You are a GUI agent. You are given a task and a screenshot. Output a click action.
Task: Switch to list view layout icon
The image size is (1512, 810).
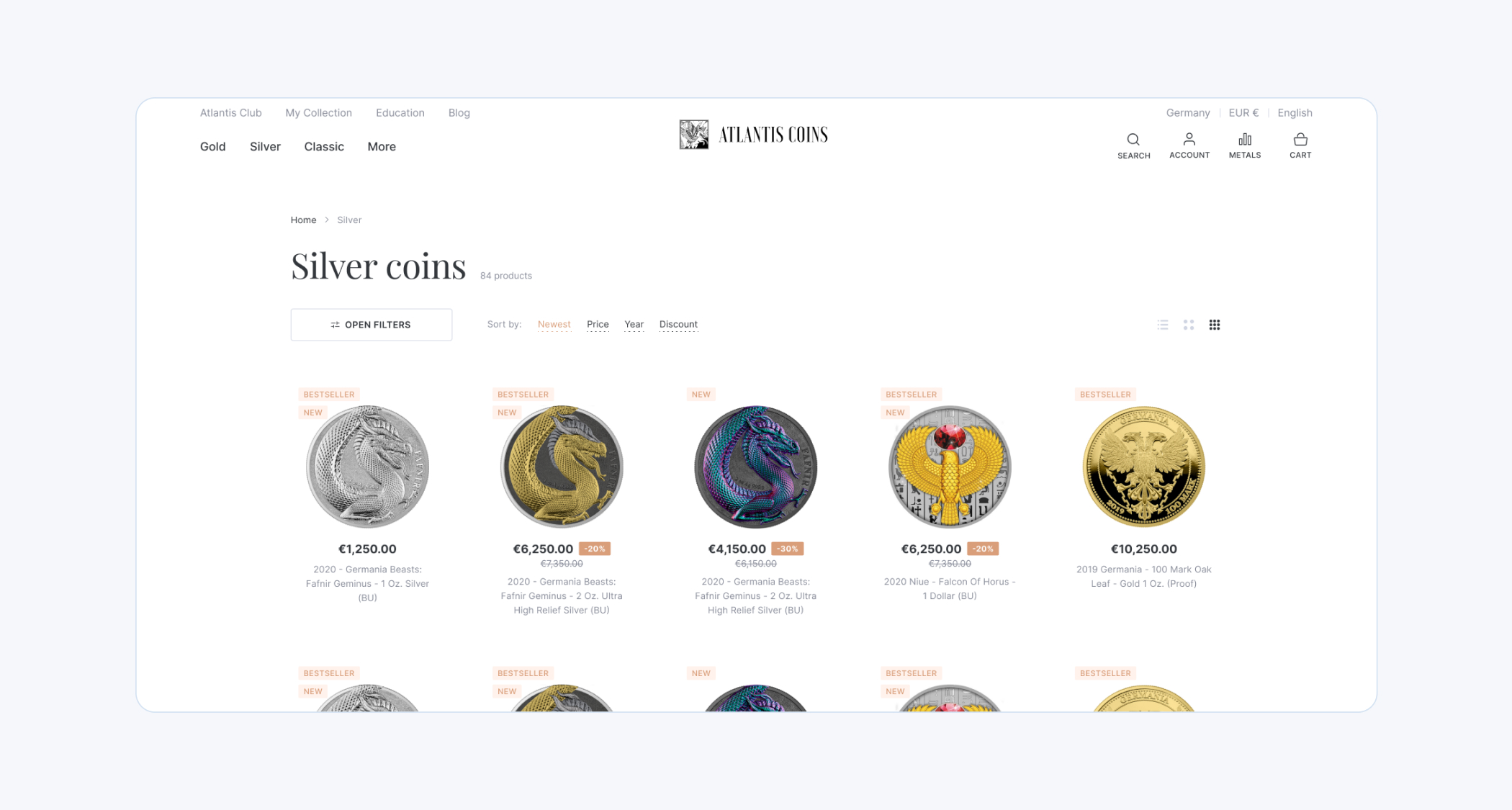[x=1162, y=325]
